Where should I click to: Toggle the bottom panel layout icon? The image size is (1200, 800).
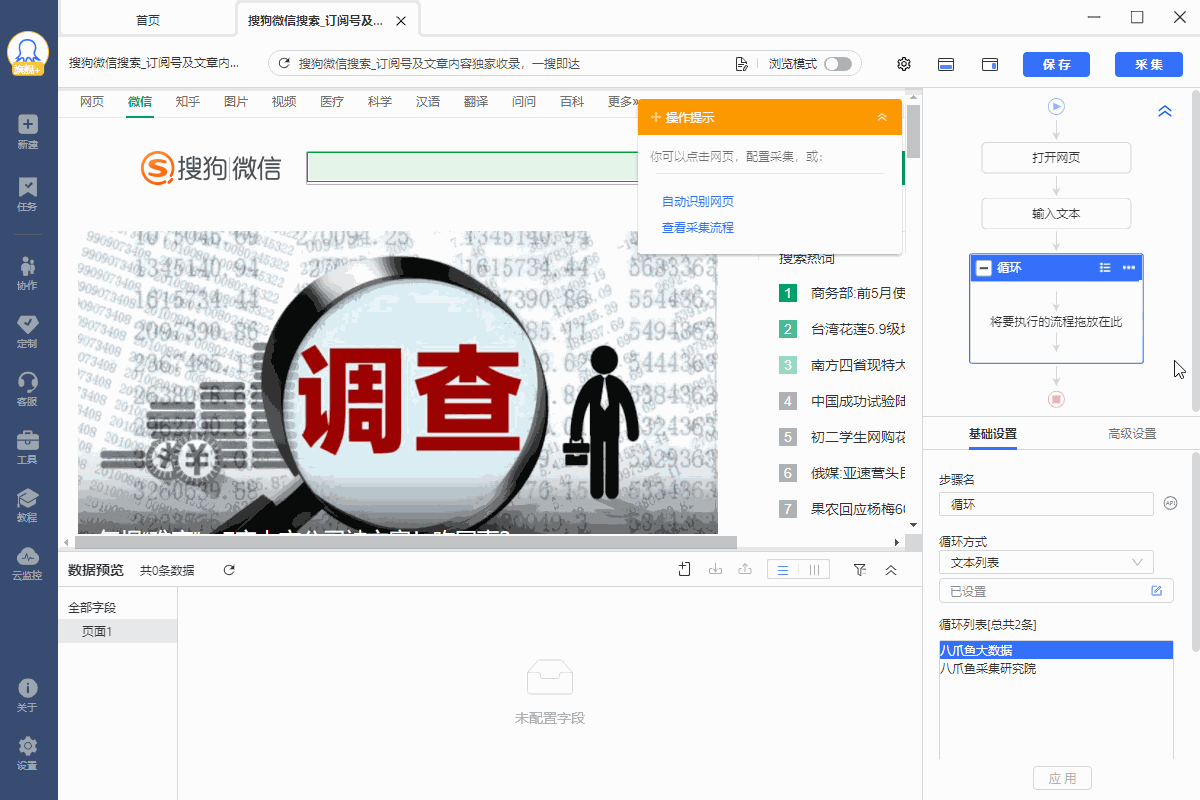click(x=946, y=64)
